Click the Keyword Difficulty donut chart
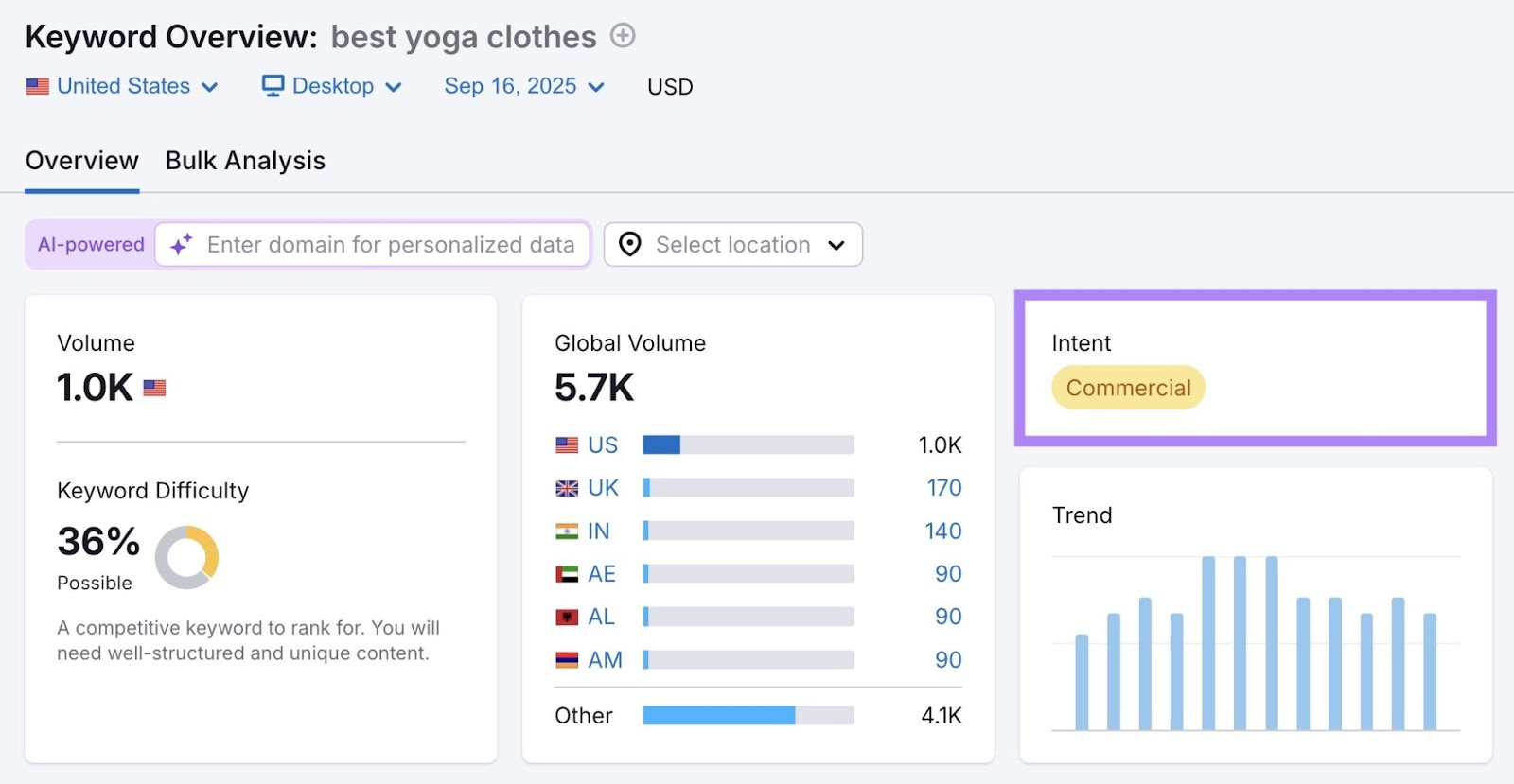 [187, 557]
